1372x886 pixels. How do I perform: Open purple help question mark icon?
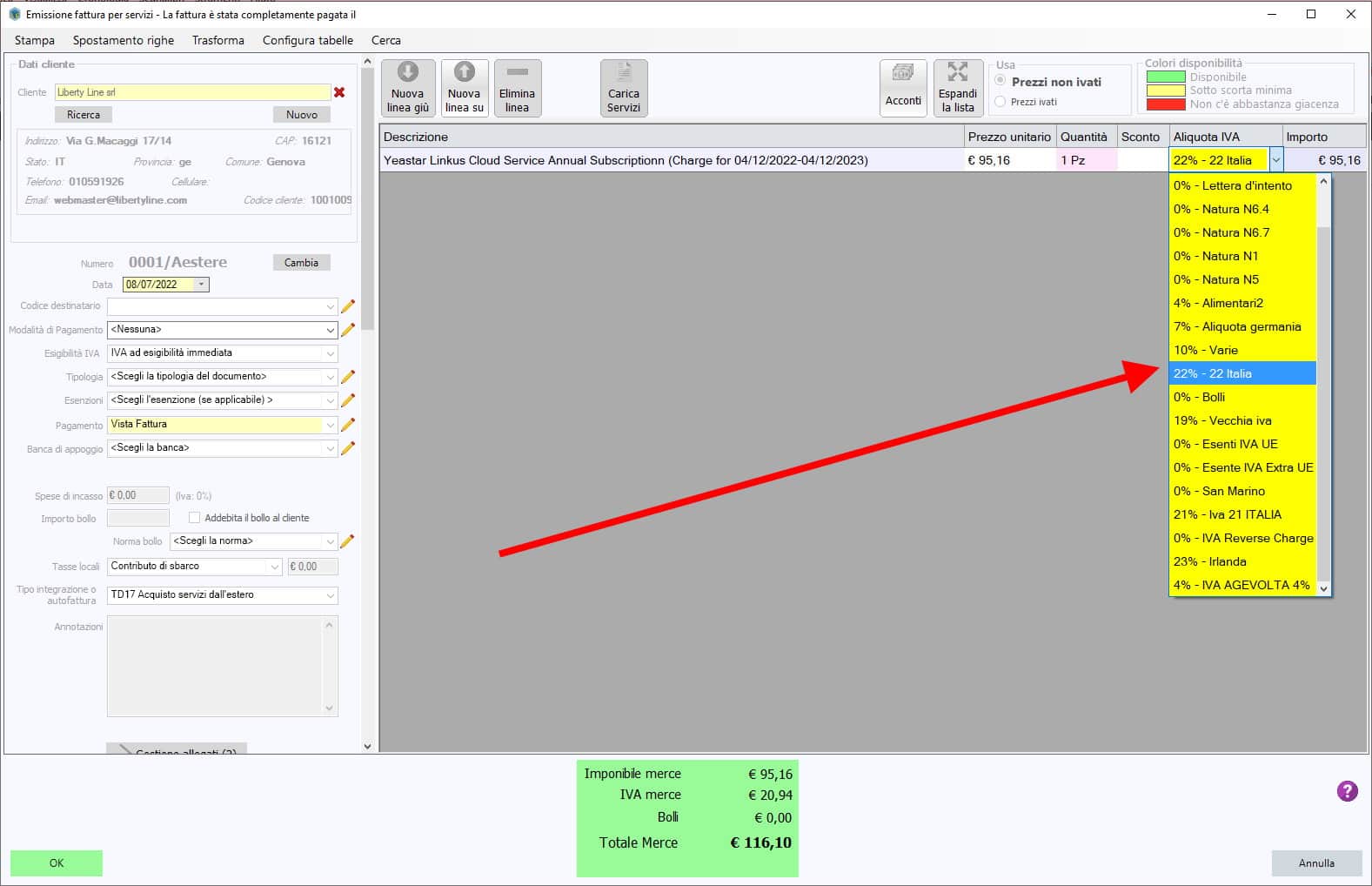pyautogui.click(x=1347, y=791)
